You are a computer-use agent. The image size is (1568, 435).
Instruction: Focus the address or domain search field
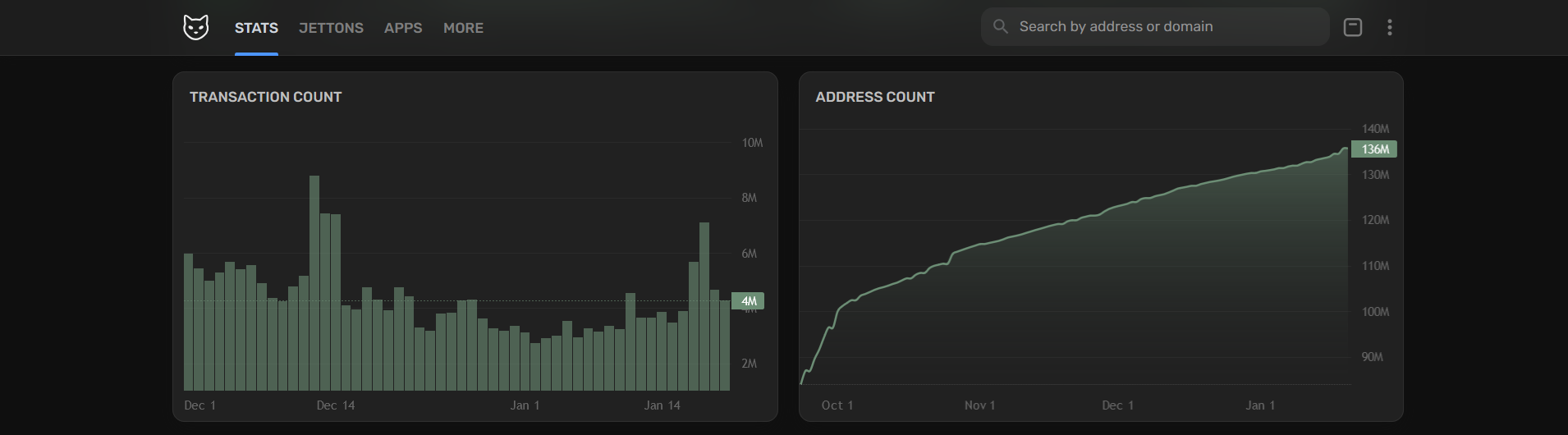pos(1155,26)
